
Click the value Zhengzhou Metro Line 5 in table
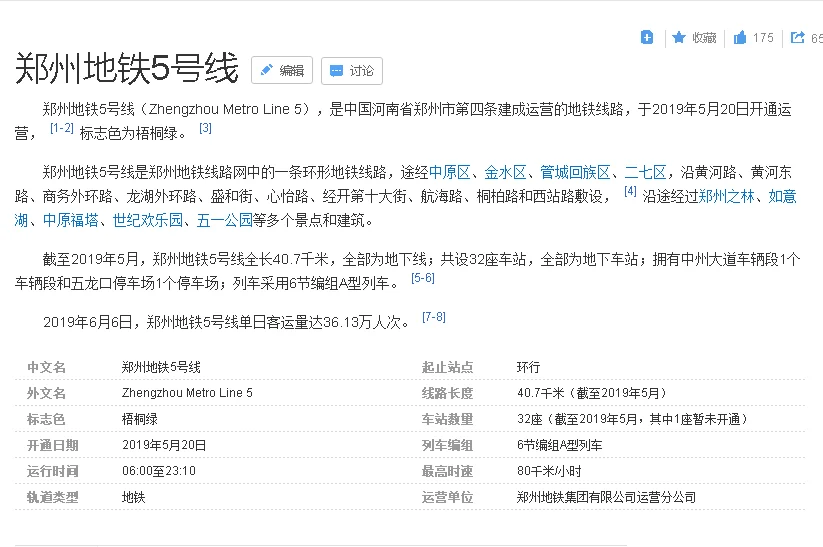[187, 393]
